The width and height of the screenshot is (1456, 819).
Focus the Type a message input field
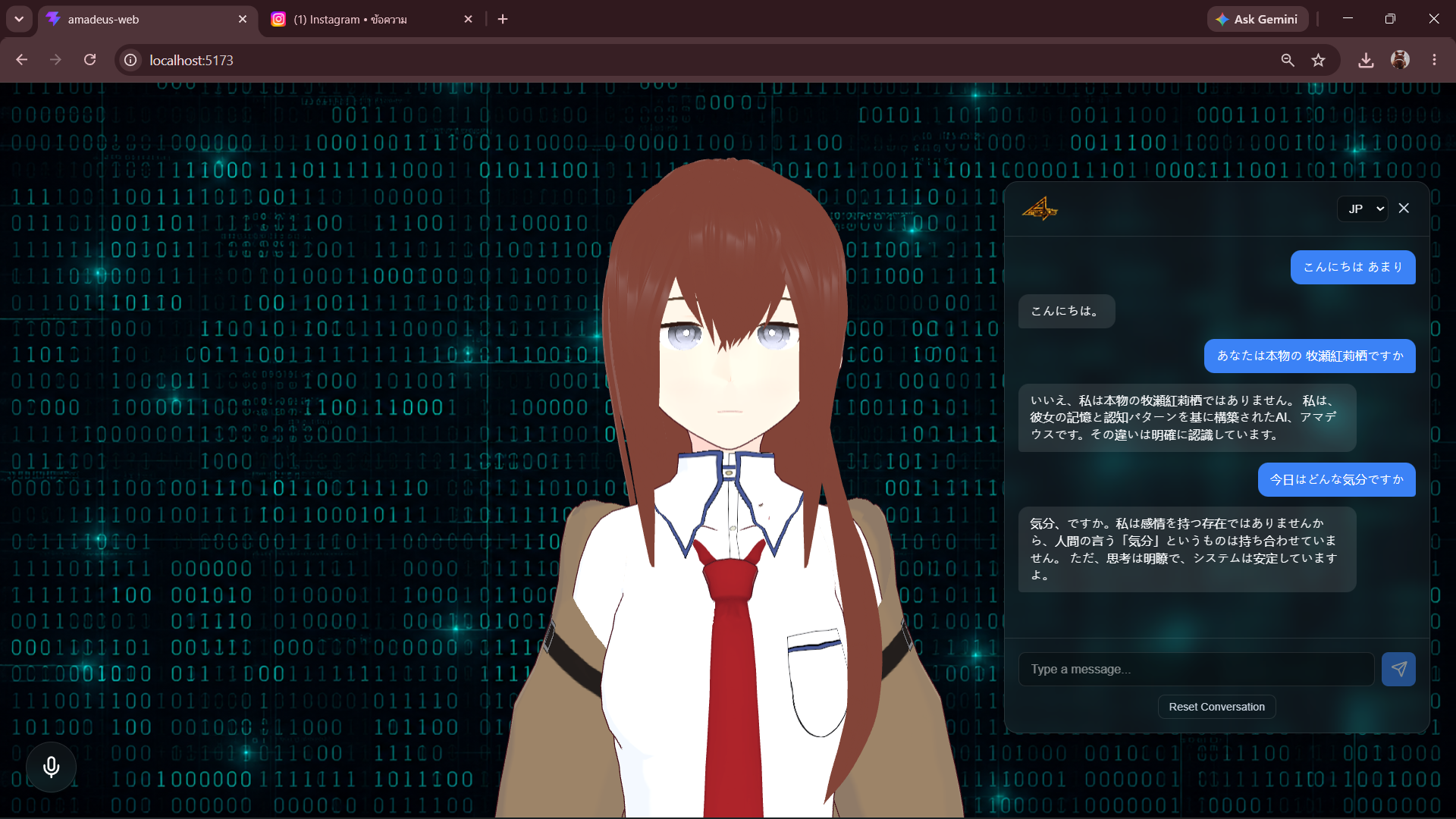click(1196, 669)
